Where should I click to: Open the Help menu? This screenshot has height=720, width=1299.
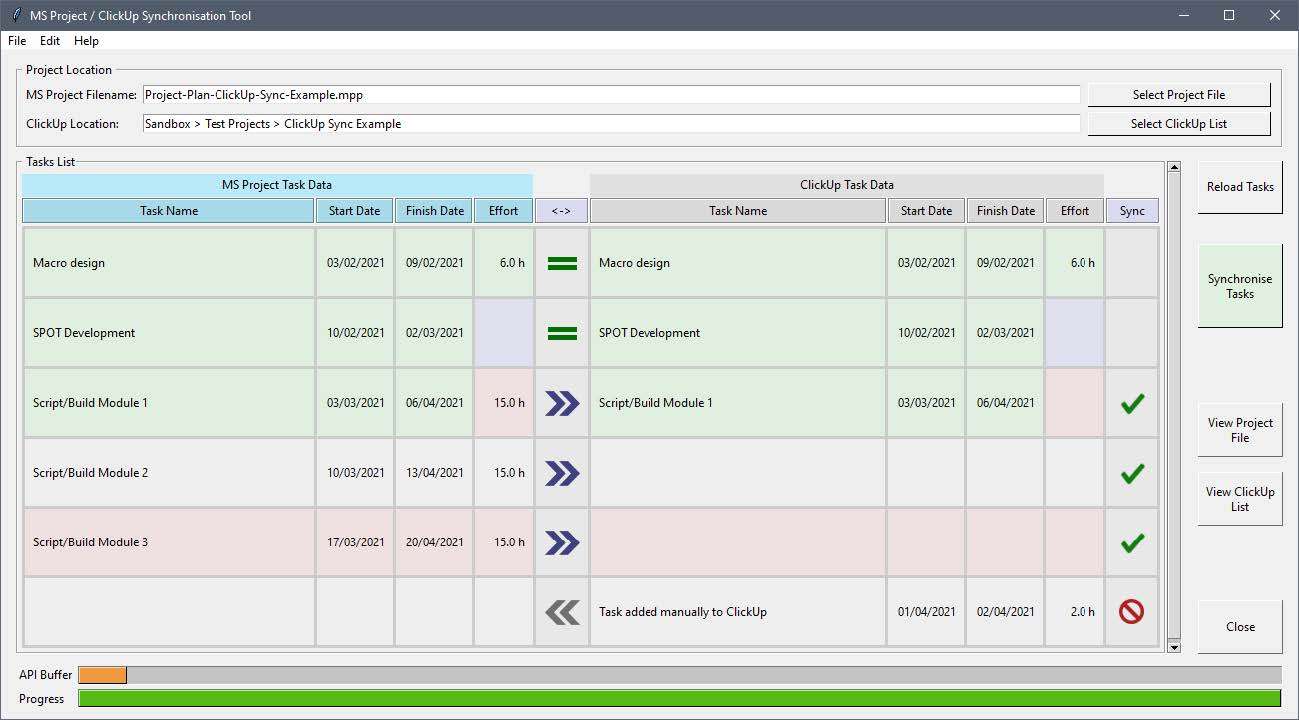click(86, 41)
